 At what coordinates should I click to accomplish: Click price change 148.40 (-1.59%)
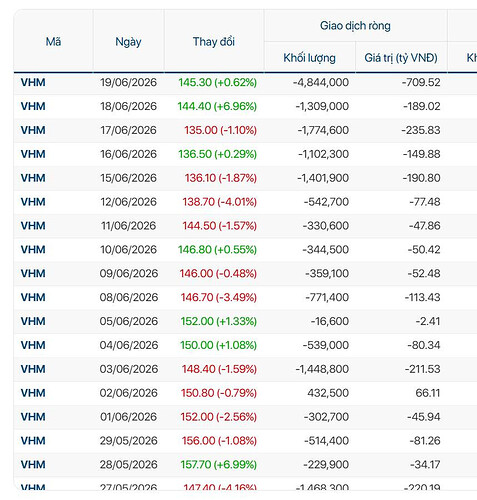219,369
